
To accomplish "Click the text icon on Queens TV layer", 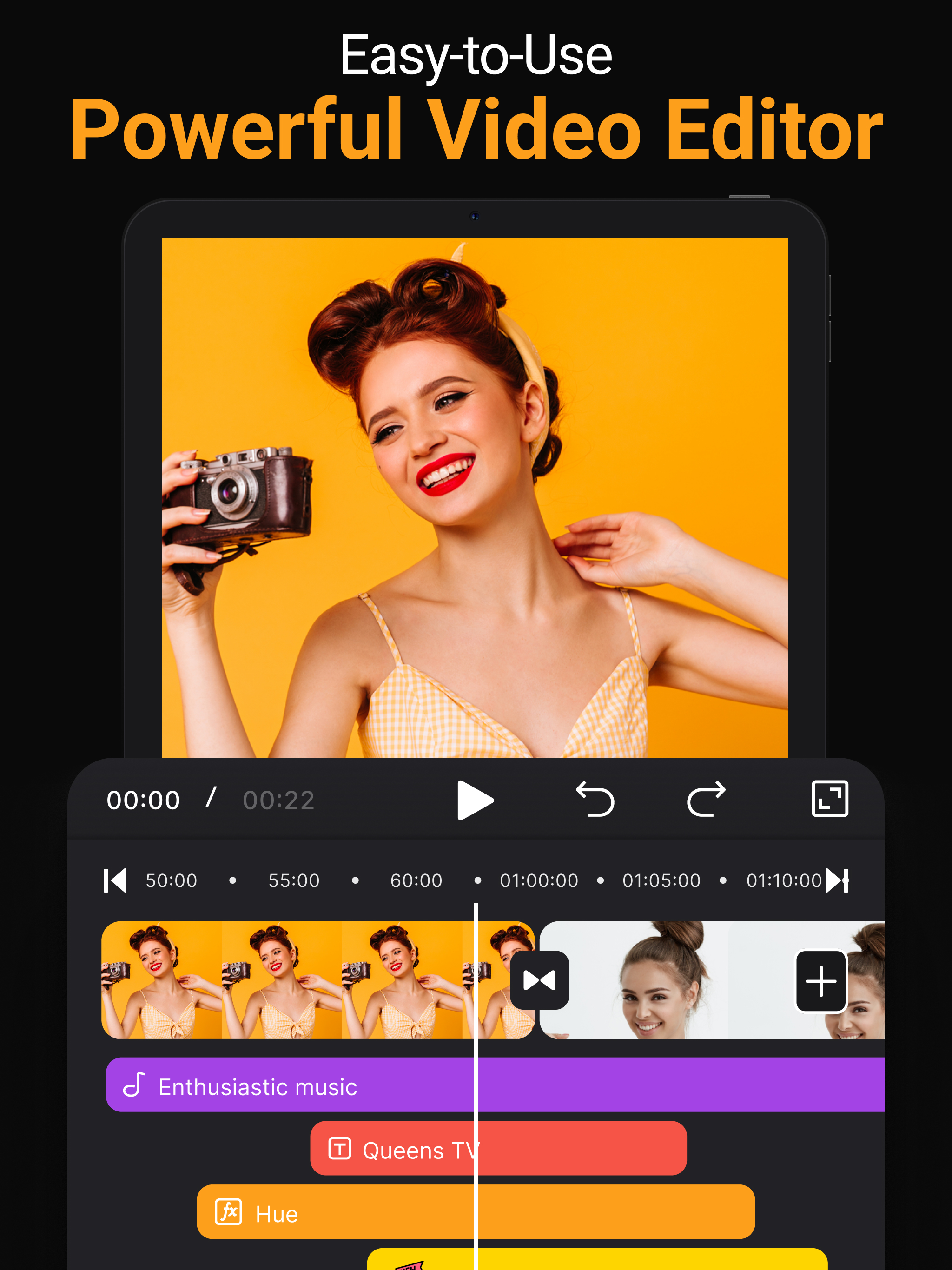I will click(x=339, y=1149).
